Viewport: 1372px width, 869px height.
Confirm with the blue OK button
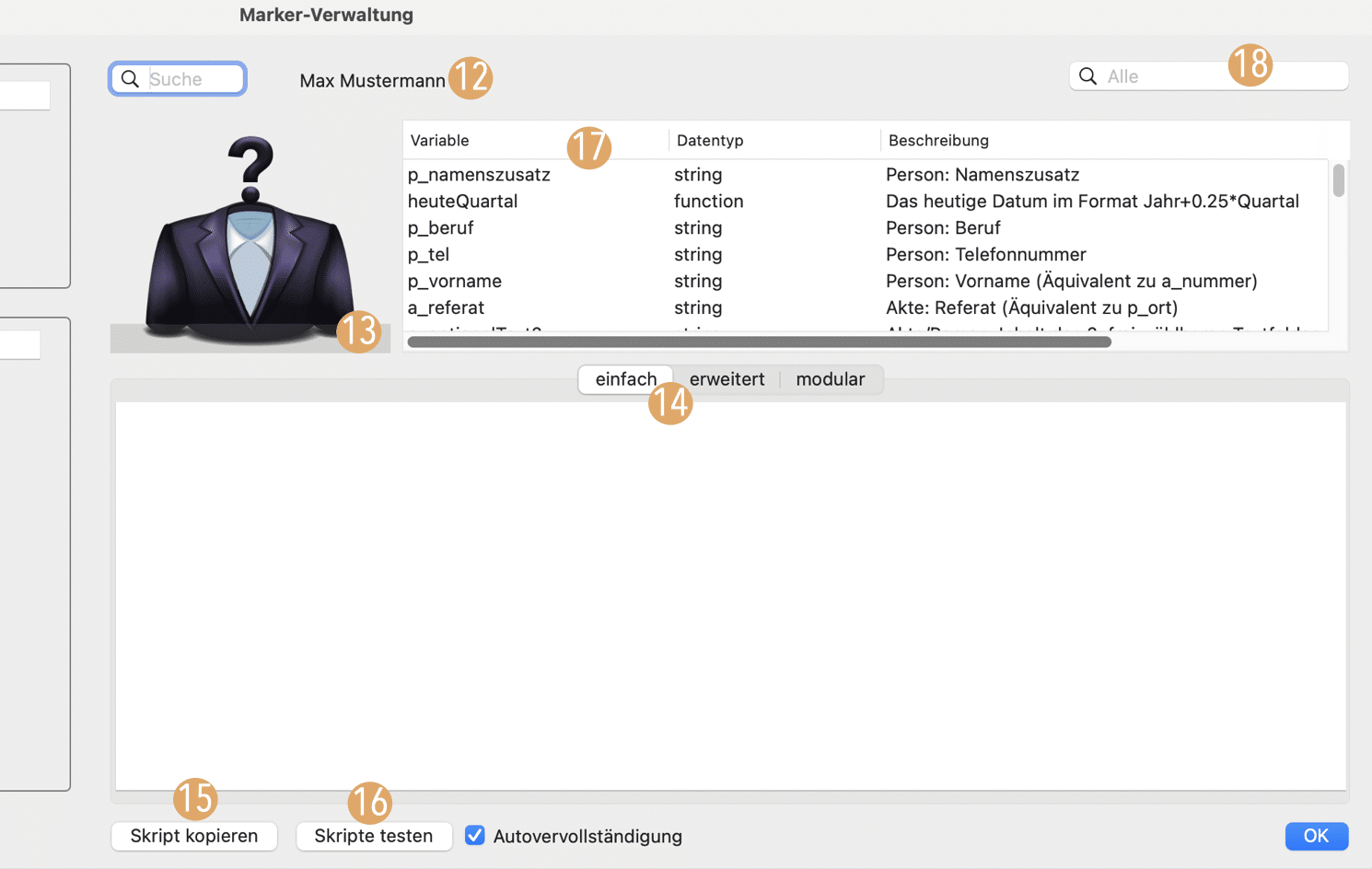(1317, 836)
